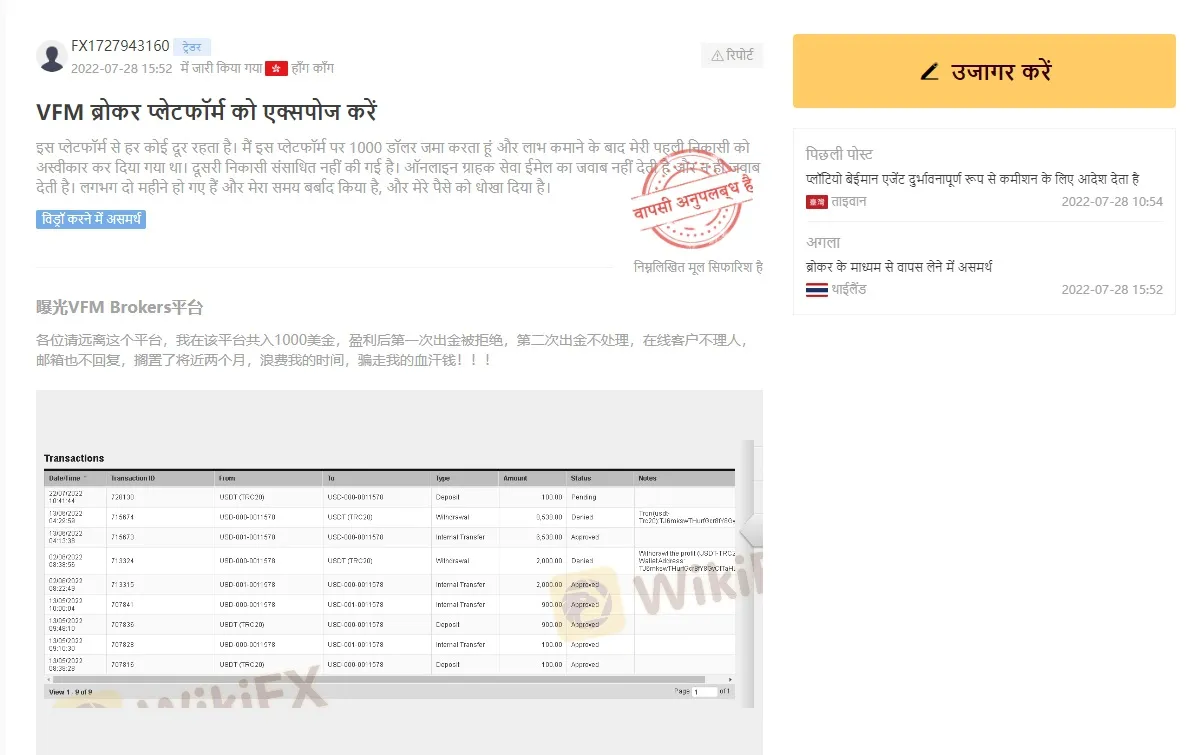Click the ट्रेडर badge next to username
Screen dimensions: 1191x755
[192, 47]
